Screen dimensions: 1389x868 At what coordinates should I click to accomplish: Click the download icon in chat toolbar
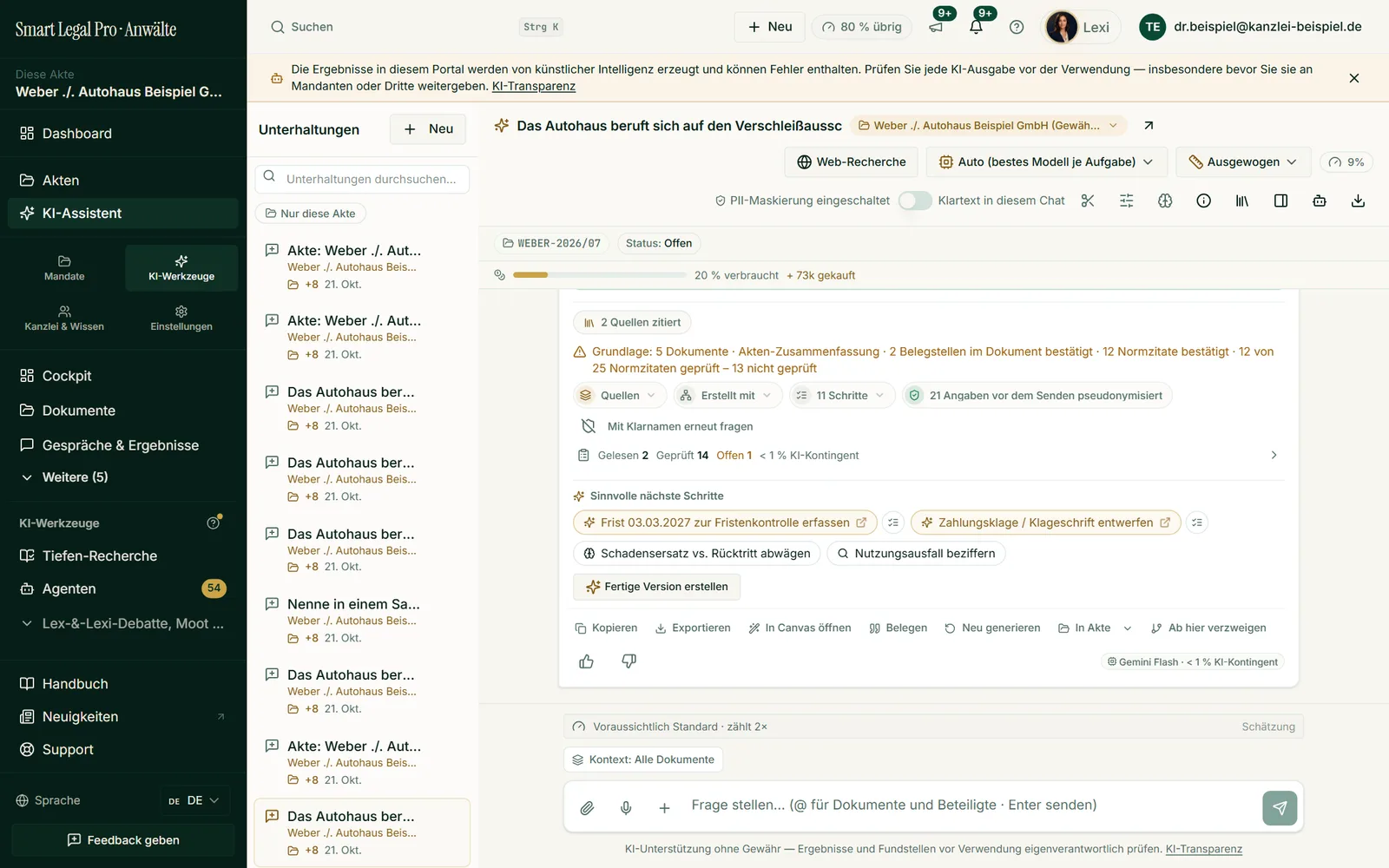(1358, 201)
